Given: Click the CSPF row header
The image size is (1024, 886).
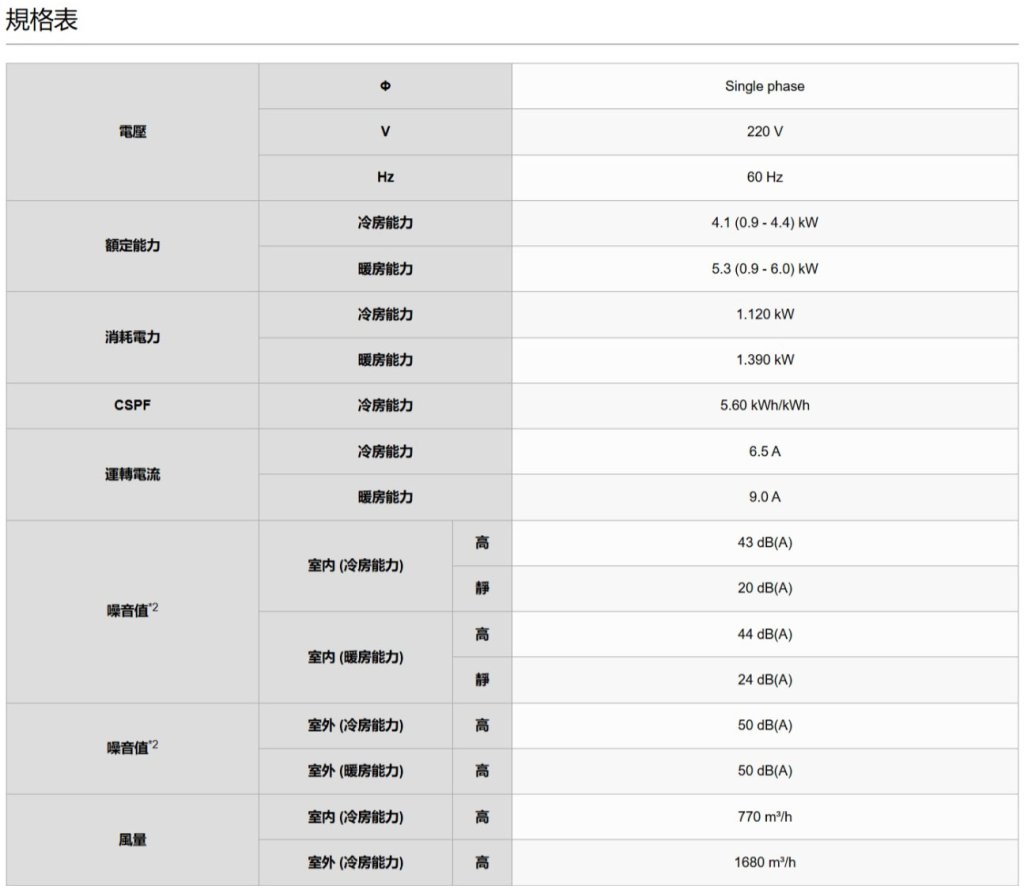Looking at the screenshot, I should coord(132,406).
